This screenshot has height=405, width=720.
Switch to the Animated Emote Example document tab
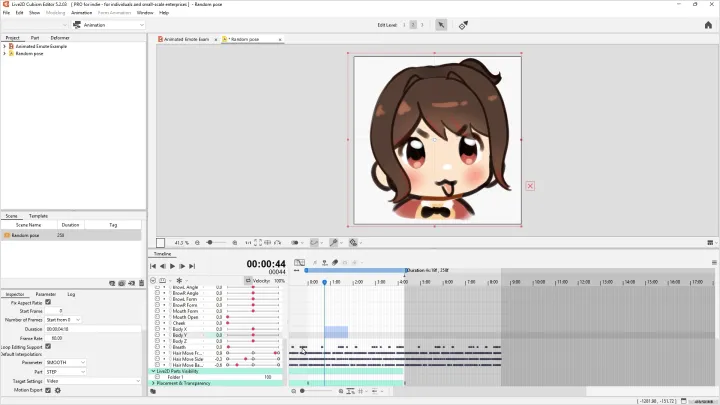[186, 39]
